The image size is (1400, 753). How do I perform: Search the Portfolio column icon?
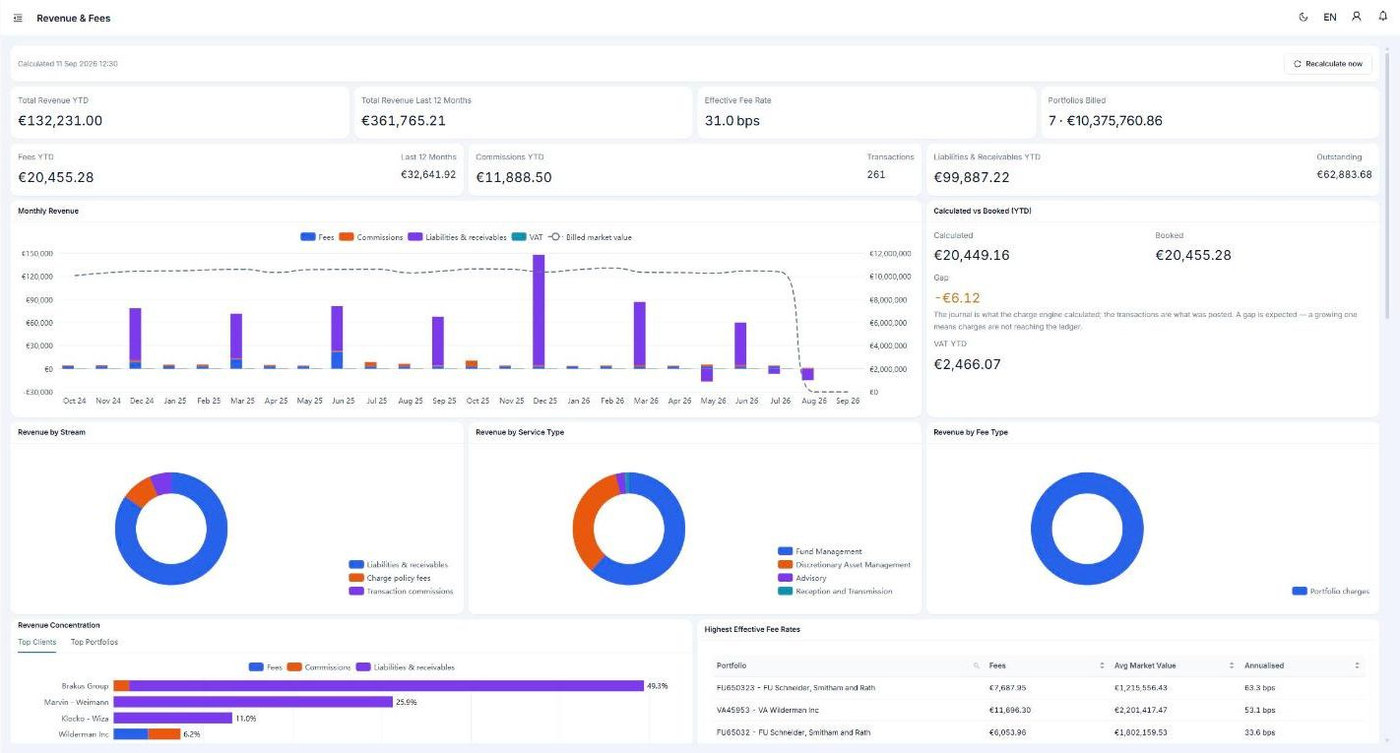click(977, 665)
